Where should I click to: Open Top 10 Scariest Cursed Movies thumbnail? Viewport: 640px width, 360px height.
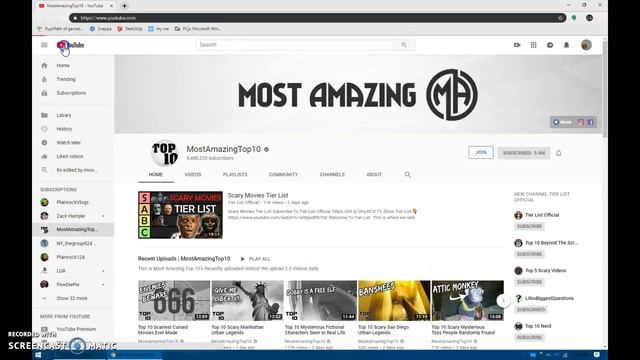point(174,300)
